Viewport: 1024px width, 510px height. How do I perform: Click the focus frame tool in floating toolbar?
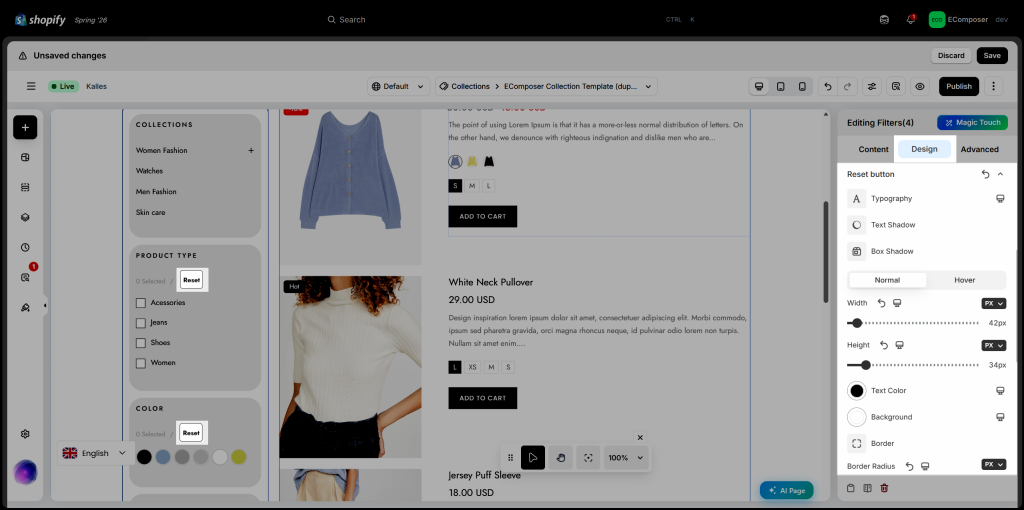(x=588, y=458)
